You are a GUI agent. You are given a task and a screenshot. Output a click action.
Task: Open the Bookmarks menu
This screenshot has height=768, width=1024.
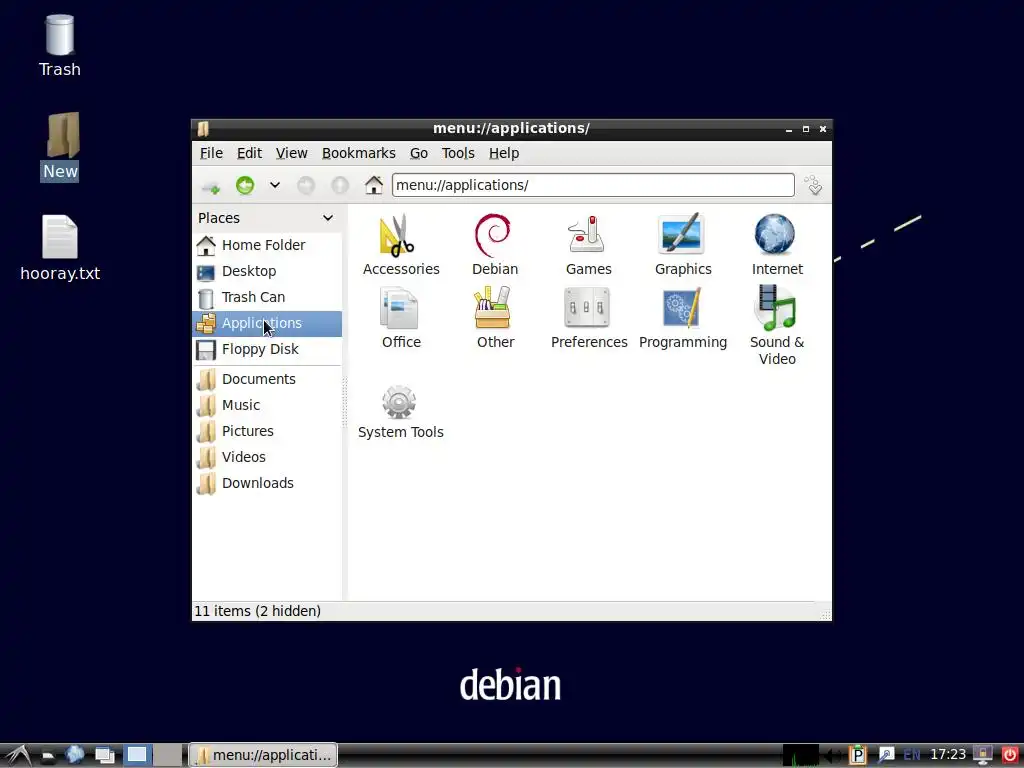coord(359,153)
